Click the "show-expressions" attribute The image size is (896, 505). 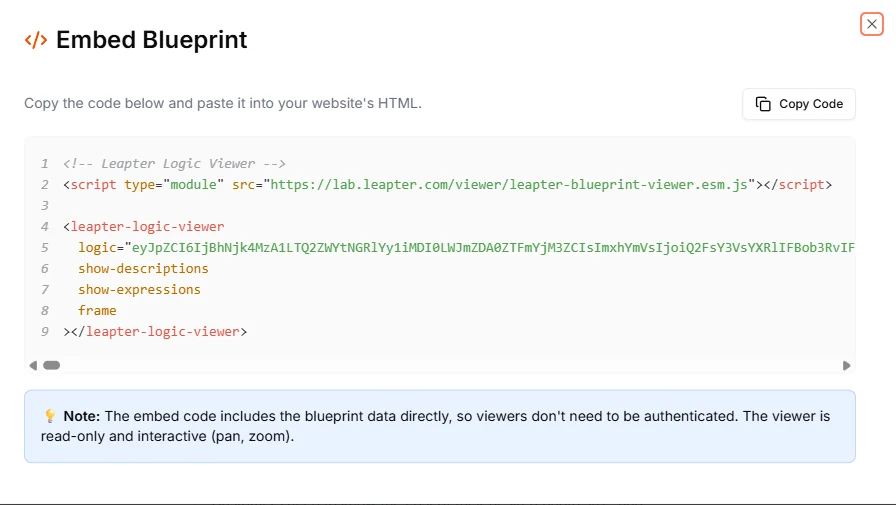(x=139, y=290)
